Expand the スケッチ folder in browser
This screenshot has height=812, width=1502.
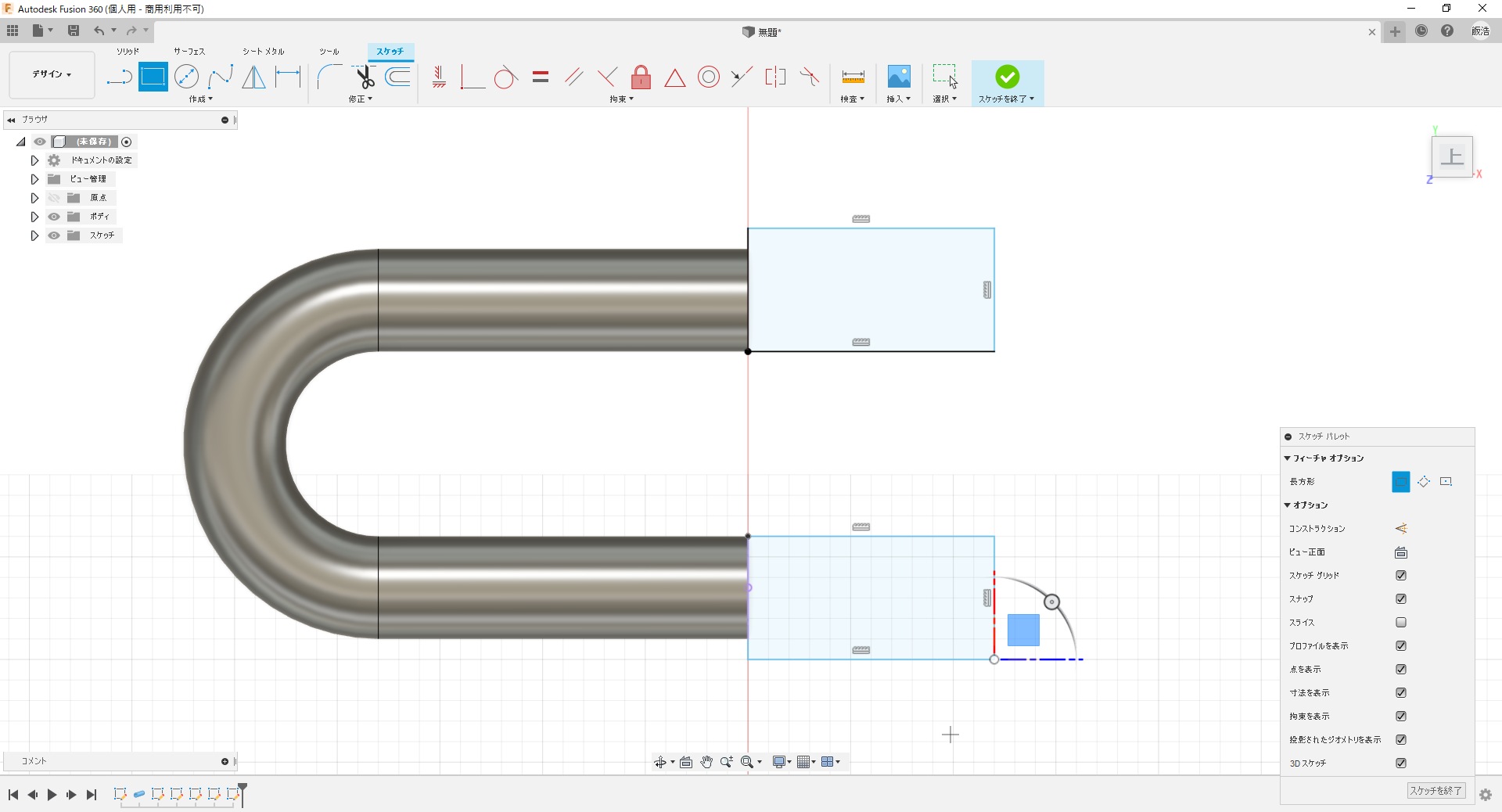click(34, 235)
